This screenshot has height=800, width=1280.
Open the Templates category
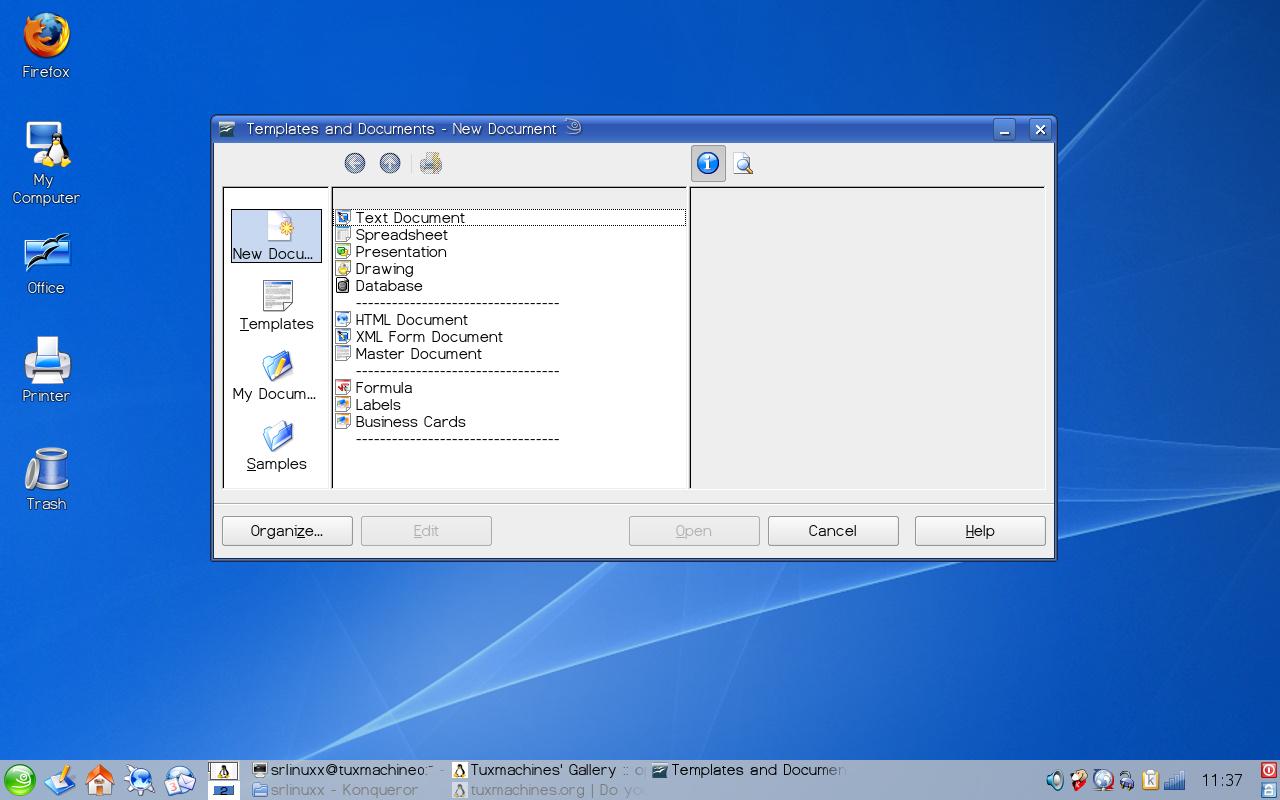(x=276, y=306)
